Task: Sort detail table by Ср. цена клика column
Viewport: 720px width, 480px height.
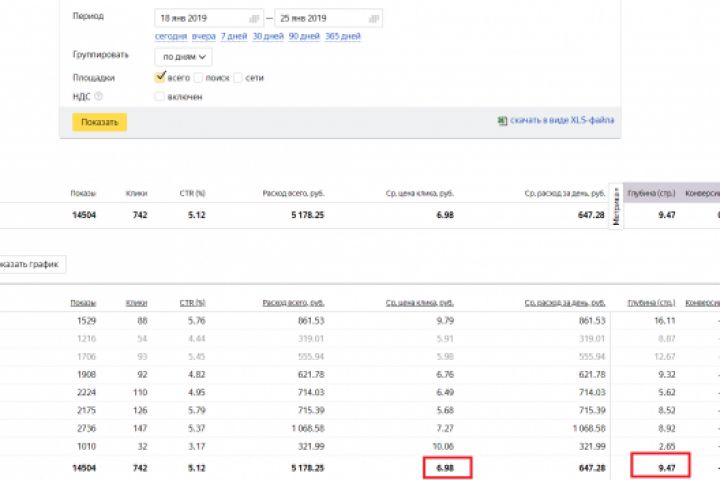Action: 420,303
